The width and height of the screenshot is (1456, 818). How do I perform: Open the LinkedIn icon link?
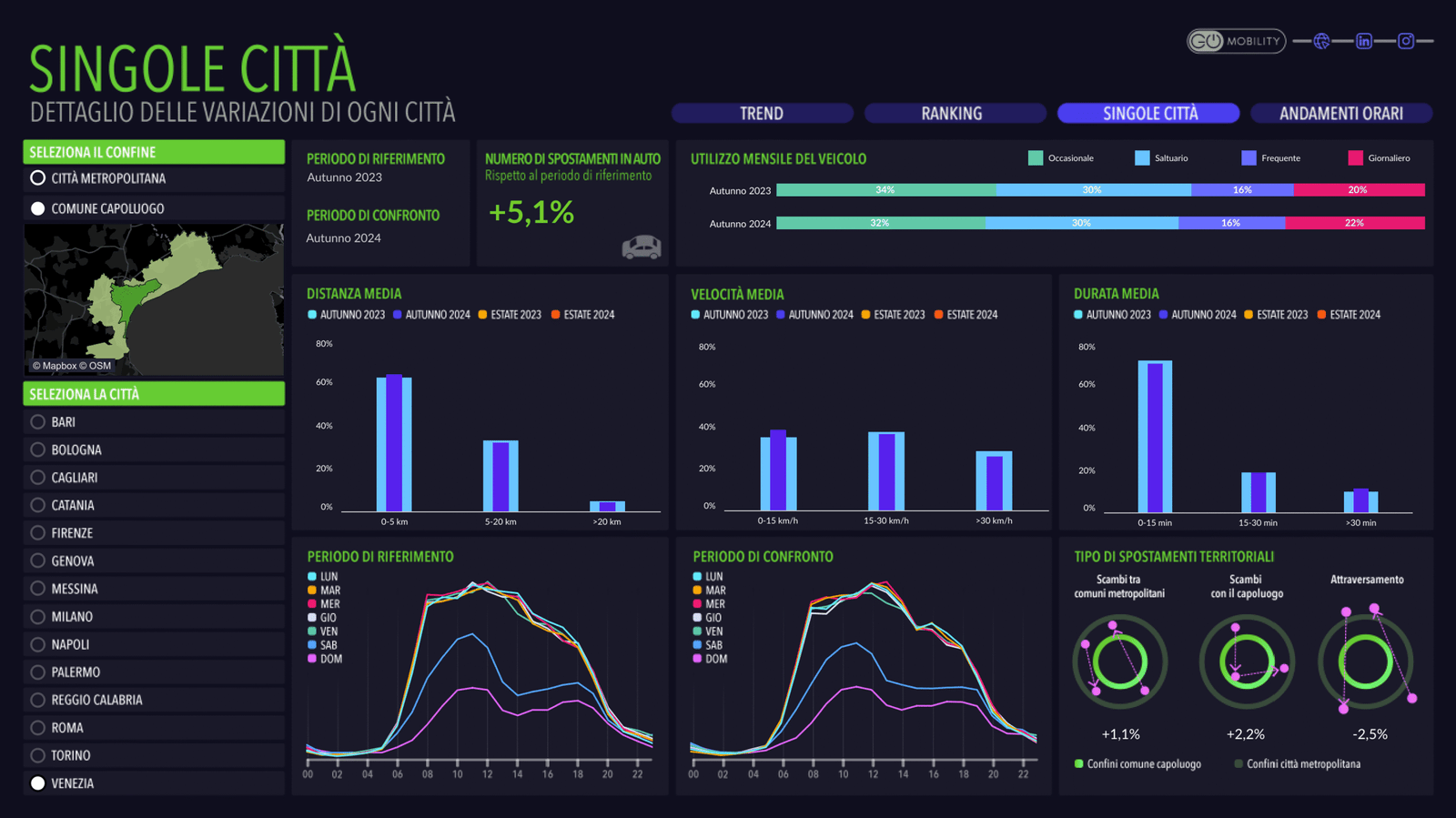tap(1363, 41)
